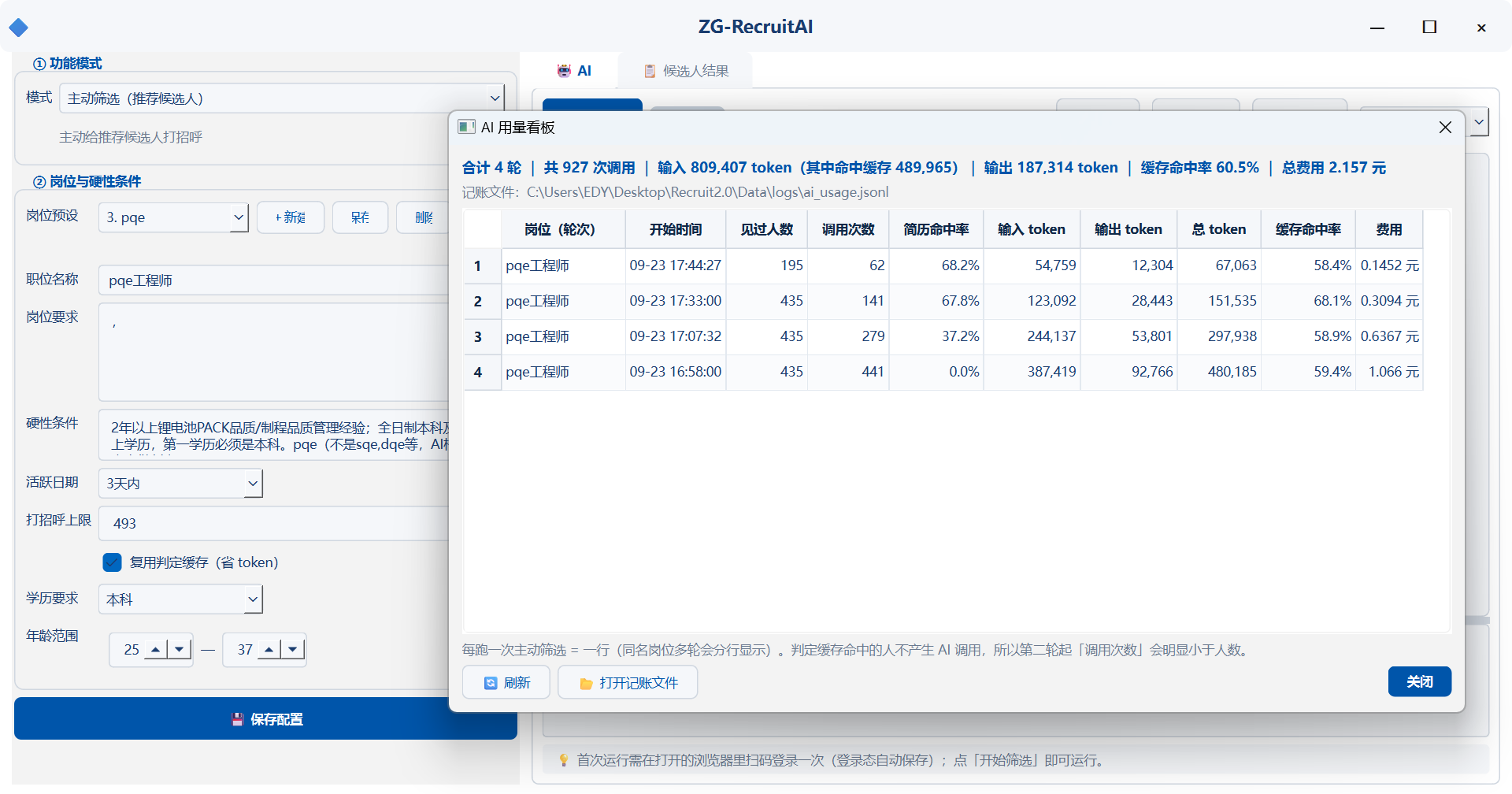Click the 刷新 button
Viewport: 1512px width, 794px height.
tap(506, 682)
